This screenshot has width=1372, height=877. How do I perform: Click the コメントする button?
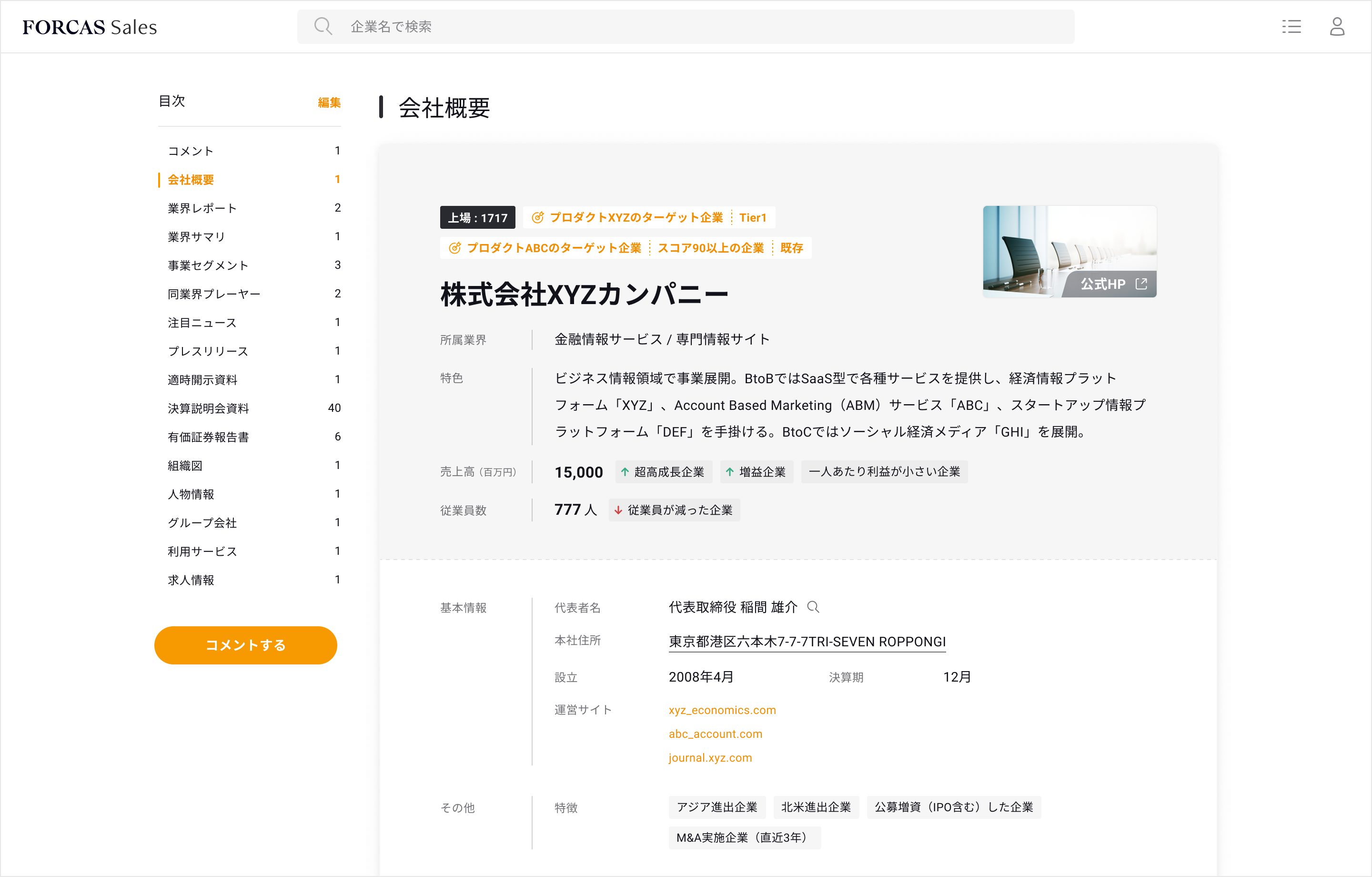[245, 645]
